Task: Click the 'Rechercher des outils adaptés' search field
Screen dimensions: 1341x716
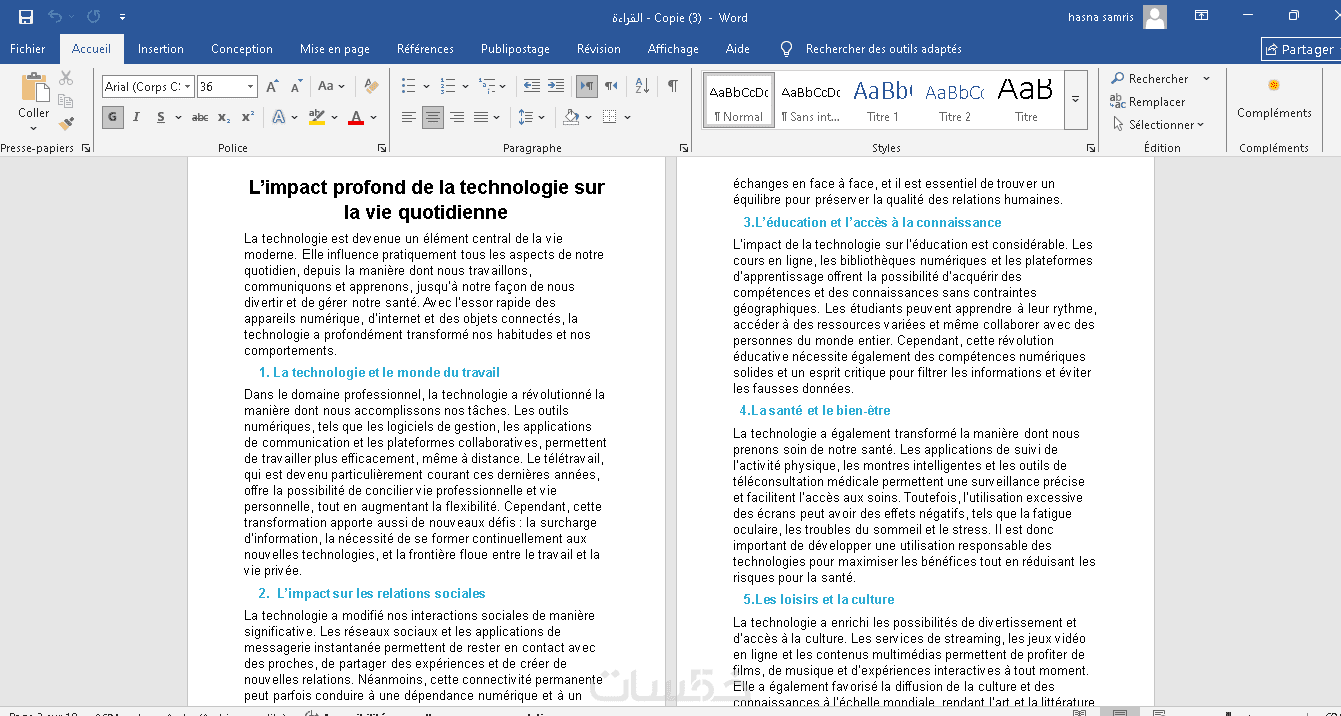Action: pos(884,48)
